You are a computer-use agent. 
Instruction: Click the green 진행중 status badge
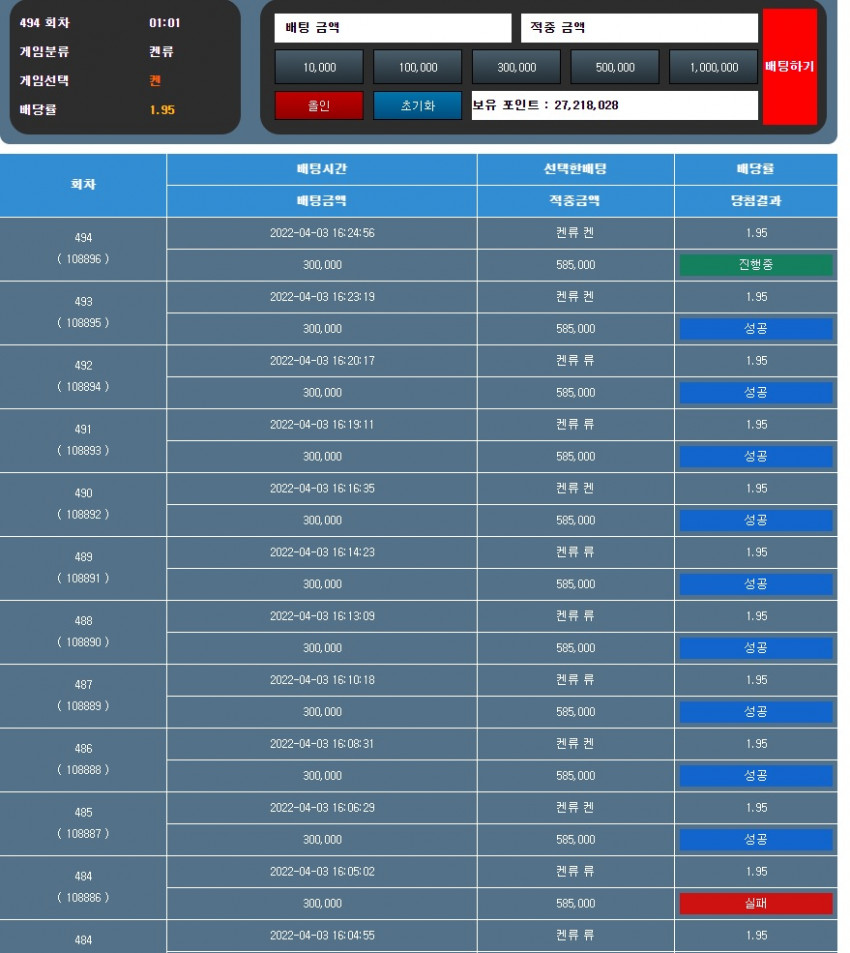tap(756, 265)
